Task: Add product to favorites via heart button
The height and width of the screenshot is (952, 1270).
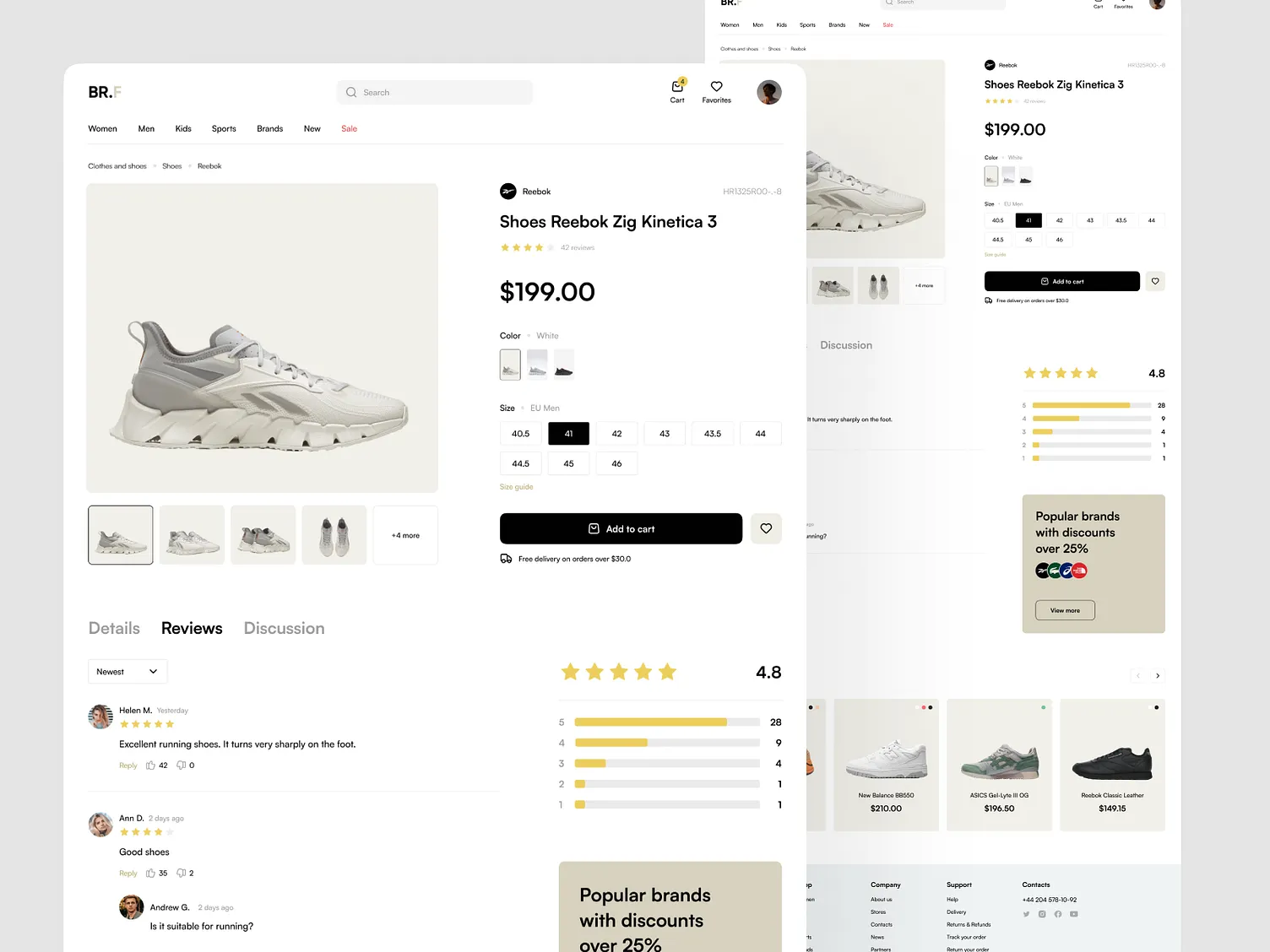Action: pyautogui.click(x=765, y=528)
